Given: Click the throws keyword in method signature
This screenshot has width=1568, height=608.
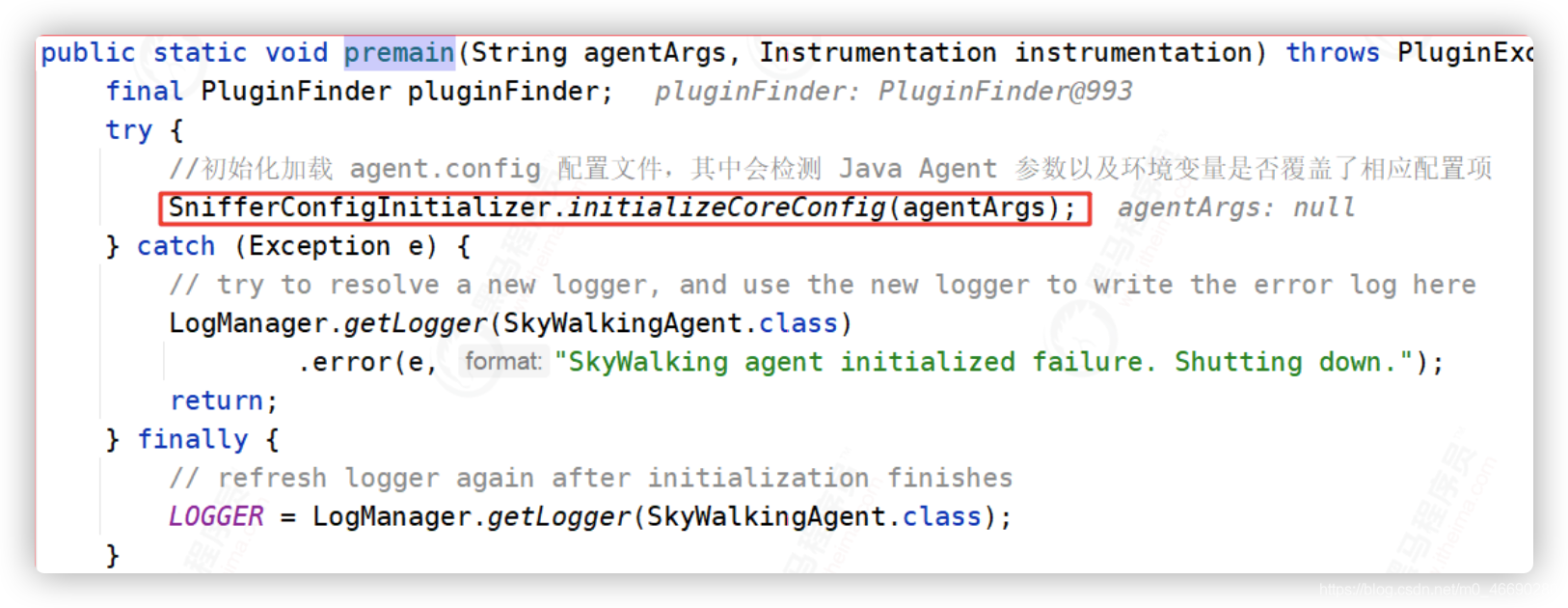Looking at the screenshot, I should pos(1333,52).
